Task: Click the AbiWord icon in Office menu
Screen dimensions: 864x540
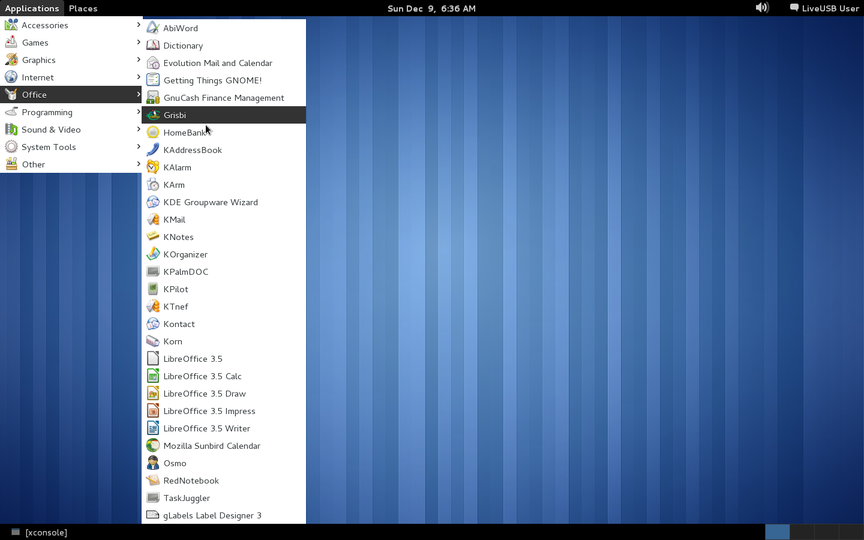Action: click(x=153, y=28)
